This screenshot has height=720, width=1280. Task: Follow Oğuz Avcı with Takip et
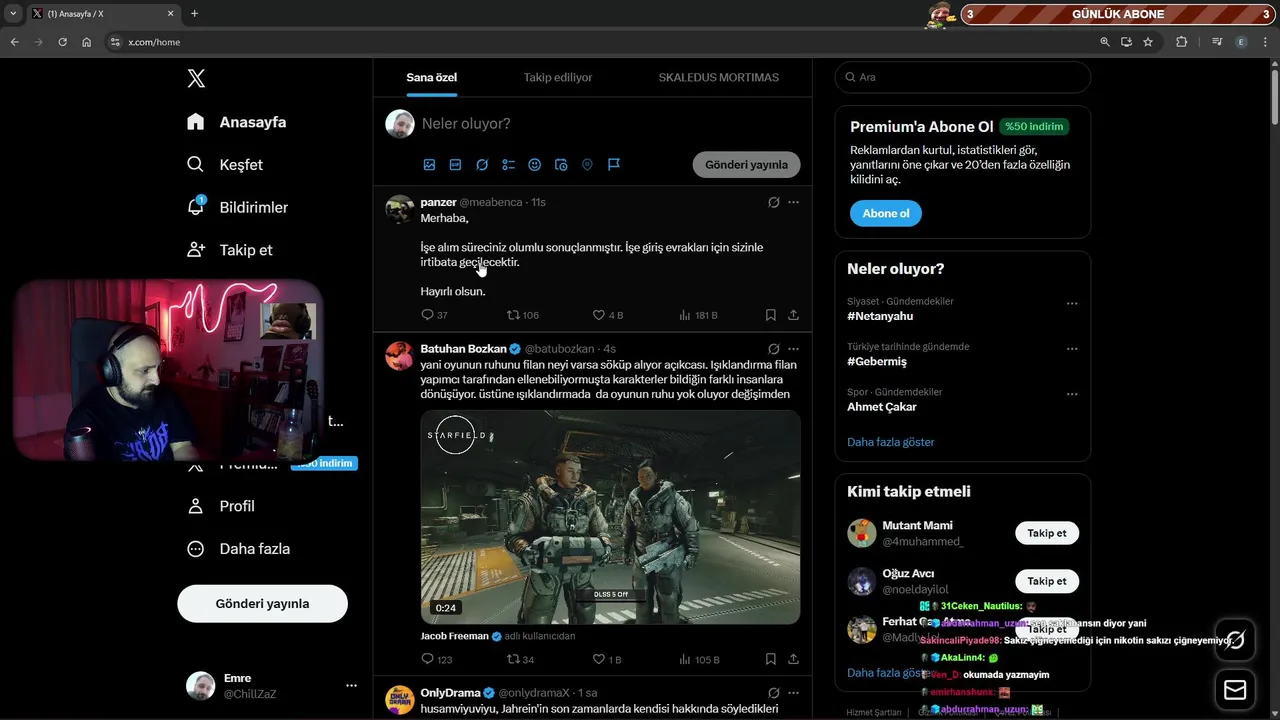coord(1047,581)
